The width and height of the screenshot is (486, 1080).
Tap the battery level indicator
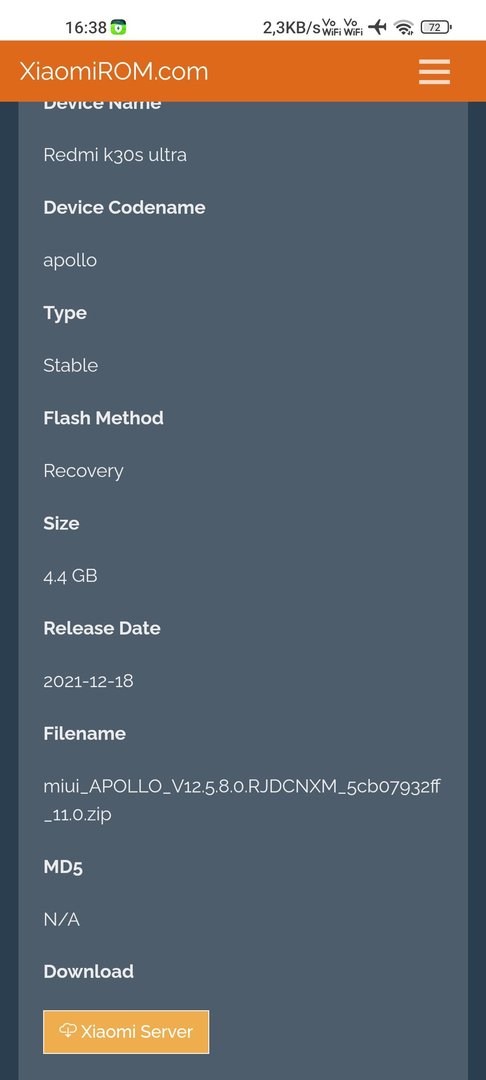tap(436, 28)
